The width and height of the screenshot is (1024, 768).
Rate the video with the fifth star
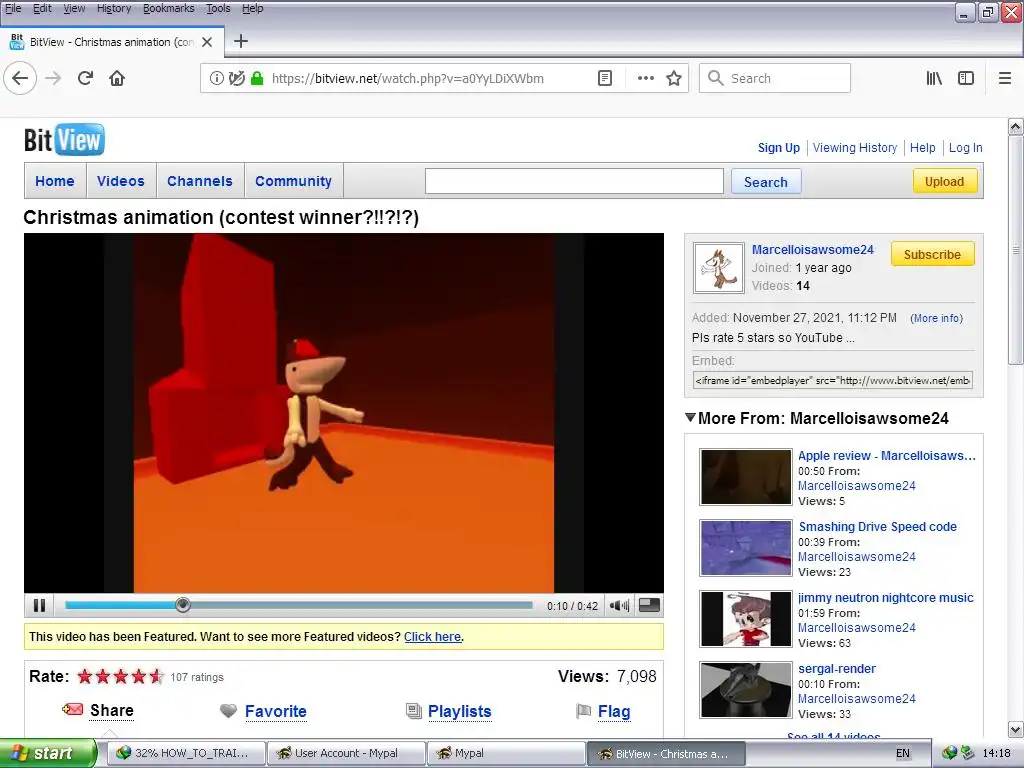coord(156,677)
